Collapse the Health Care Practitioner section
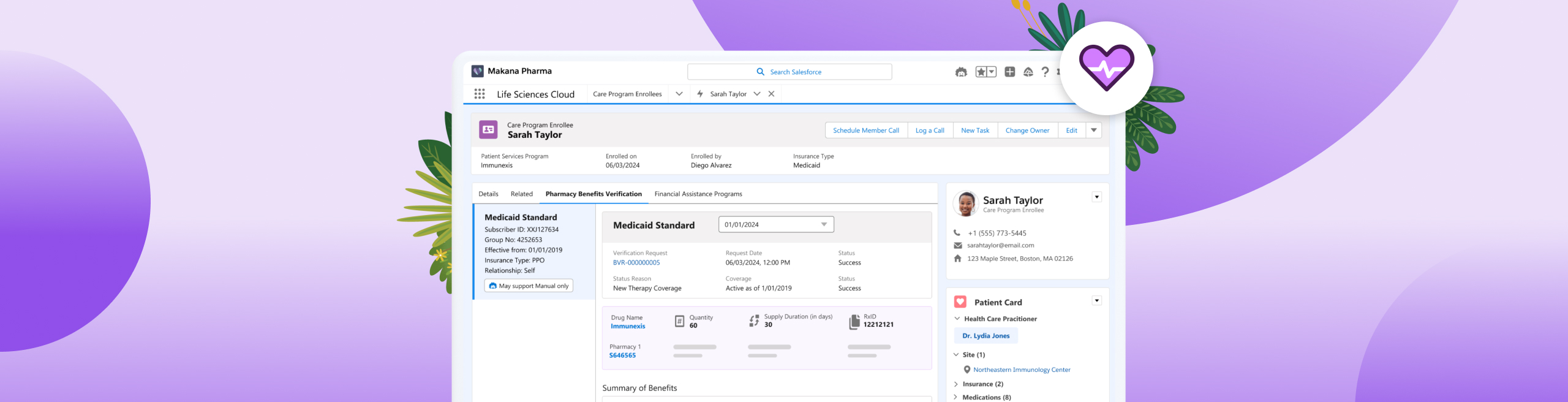The height and width of the screenshot is (402, 1568). (x=957, y=319)
